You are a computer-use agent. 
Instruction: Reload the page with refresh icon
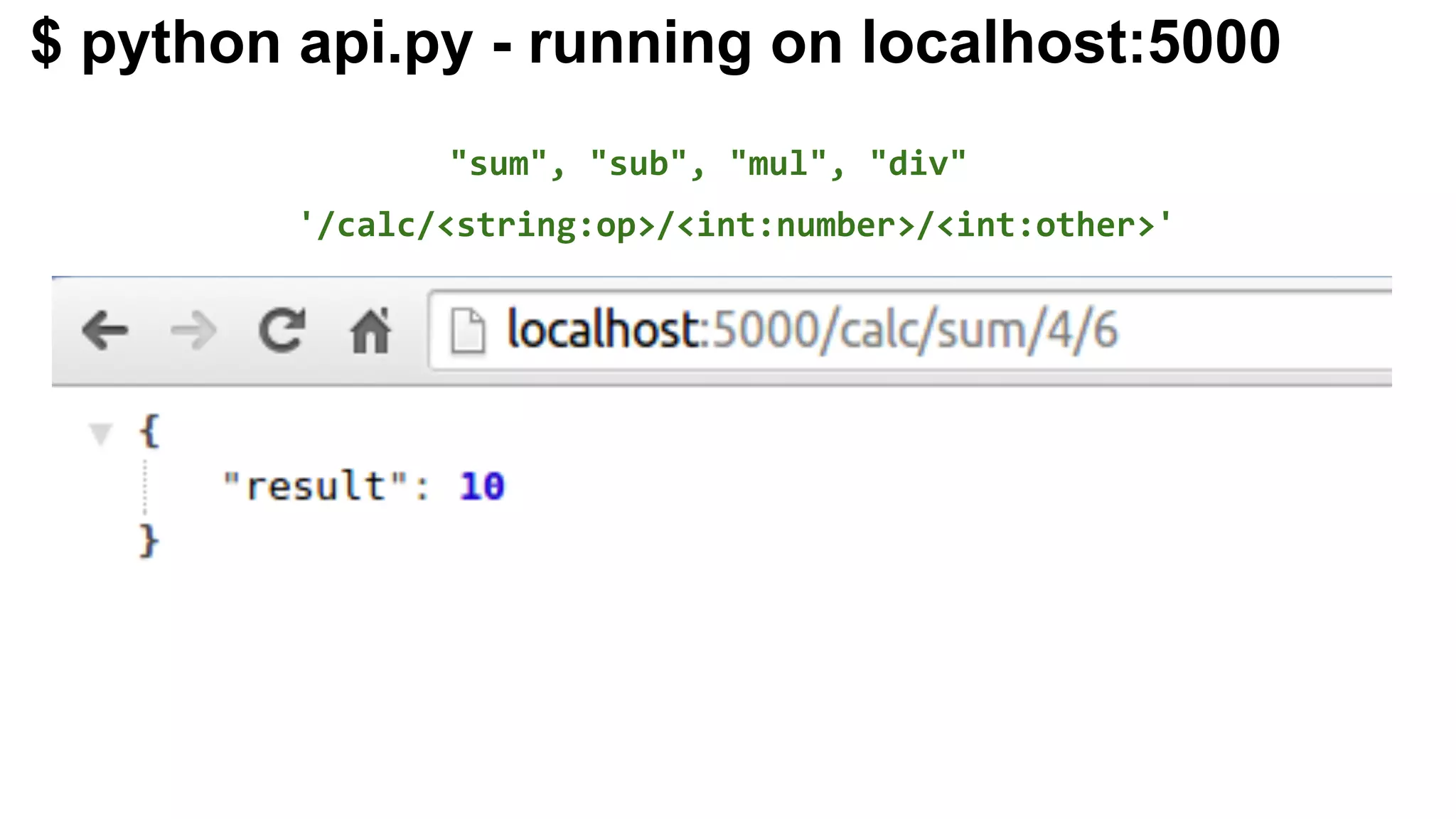pyautogui.click(x=282, y=330)
